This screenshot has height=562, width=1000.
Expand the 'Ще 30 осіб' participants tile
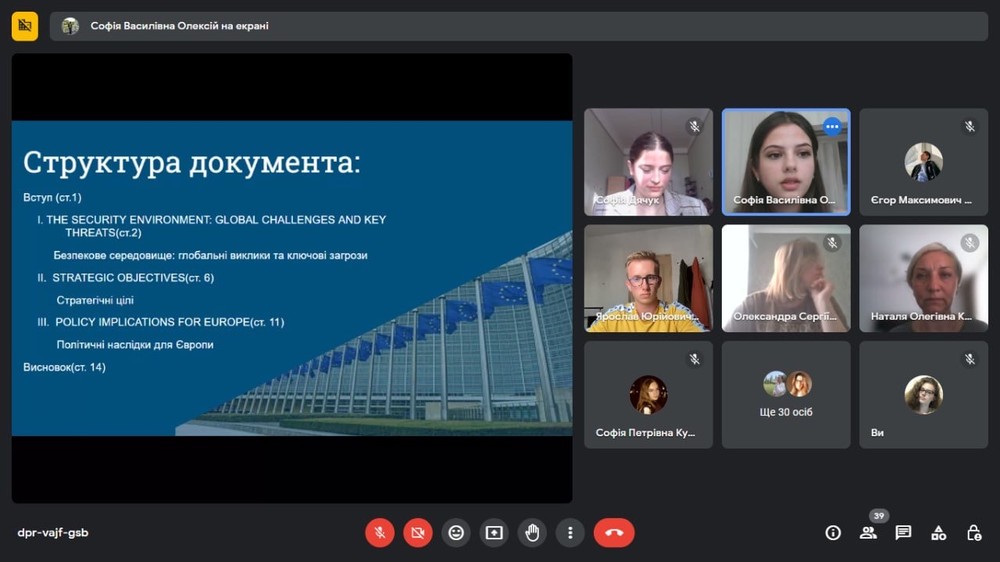click(x=786, y=395)
